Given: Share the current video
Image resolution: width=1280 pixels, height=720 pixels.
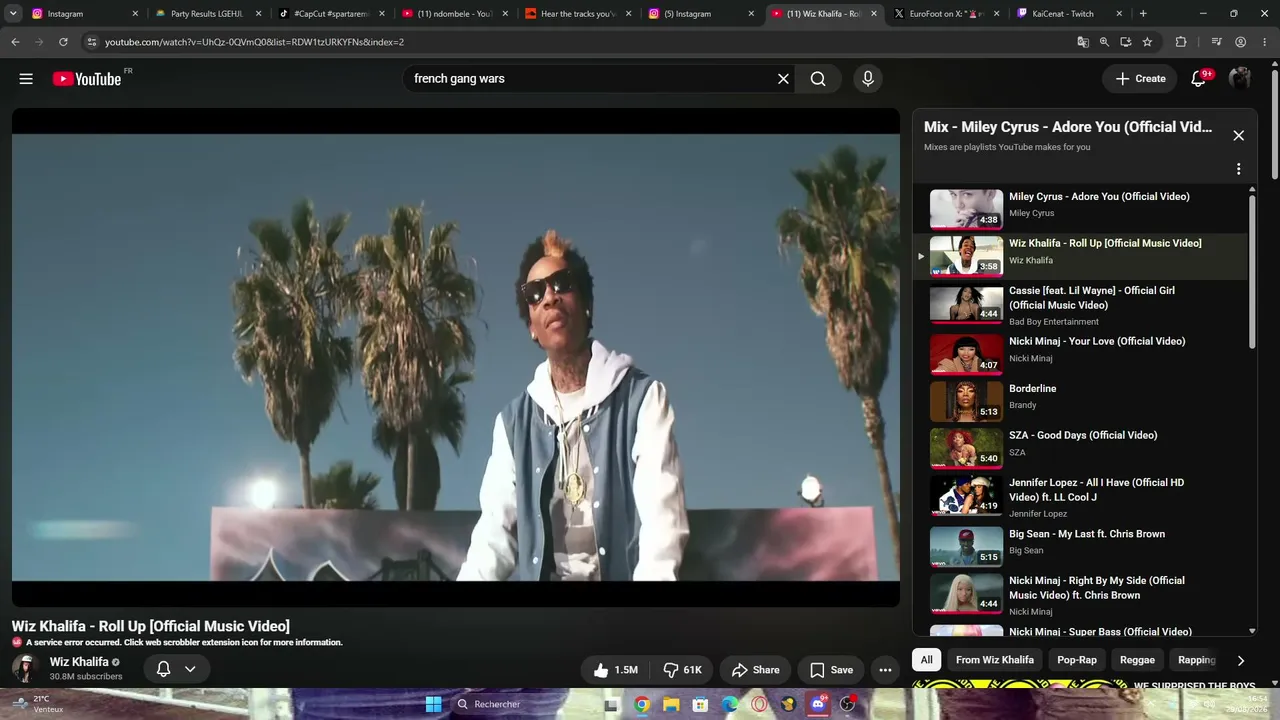Looking at the screenshot, I should tap(755, 670).
